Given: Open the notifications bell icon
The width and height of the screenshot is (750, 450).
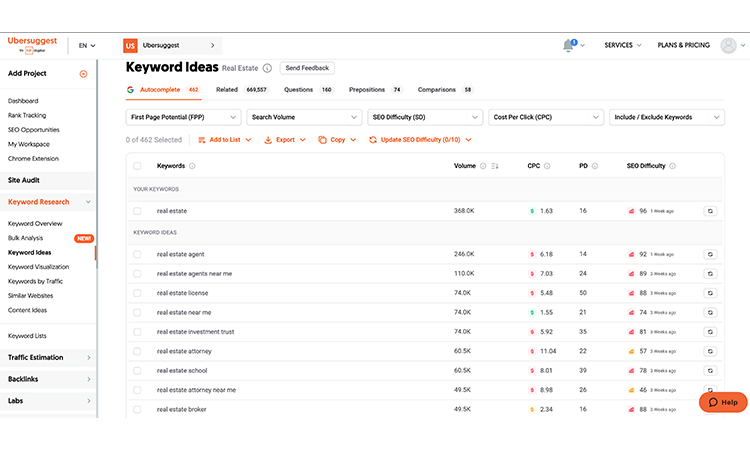Looking at the screenshot, I should pos(568,45).
